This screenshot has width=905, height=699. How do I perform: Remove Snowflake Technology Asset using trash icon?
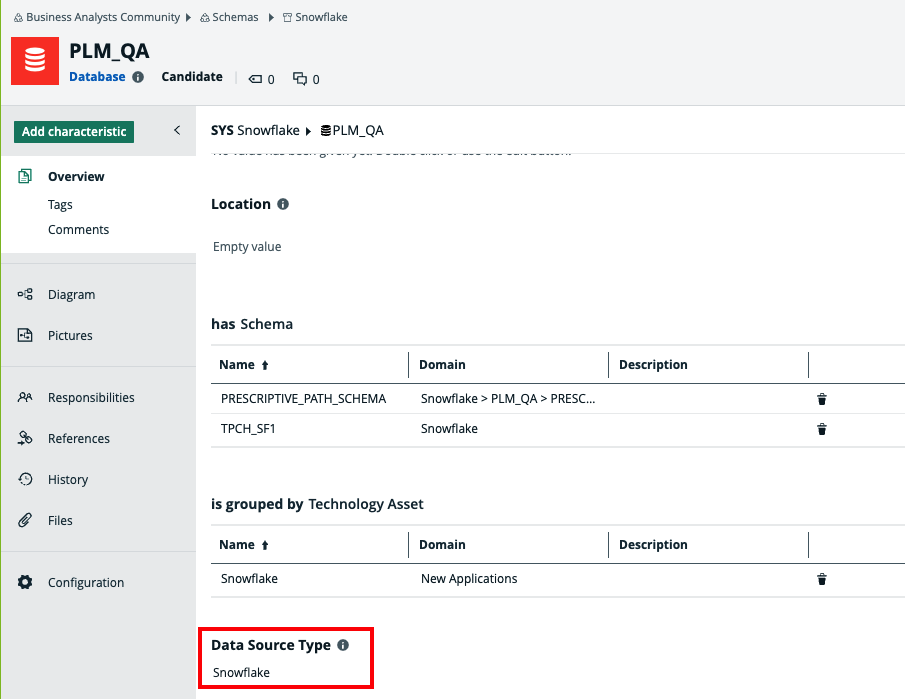[822, 579]
